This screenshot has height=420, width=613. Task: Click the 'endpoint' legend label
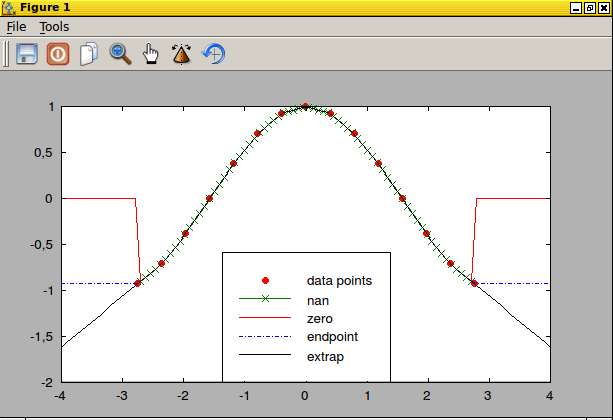(332, 337)
